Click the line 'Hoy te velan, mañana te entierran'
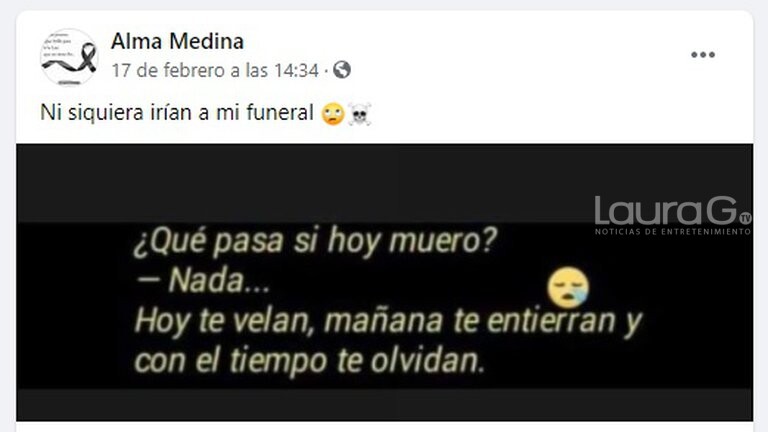The width and height of the screenshot is (768, 432). 387,321
